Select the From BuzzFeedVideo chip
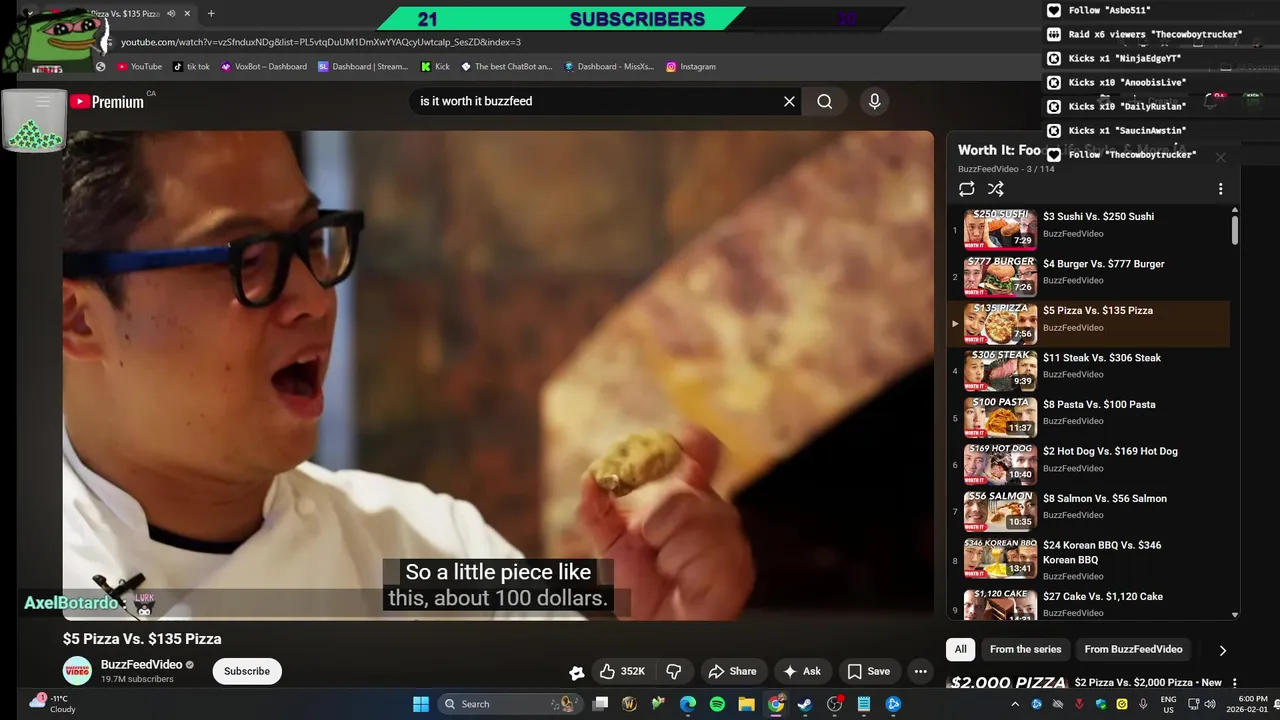 1133,649
